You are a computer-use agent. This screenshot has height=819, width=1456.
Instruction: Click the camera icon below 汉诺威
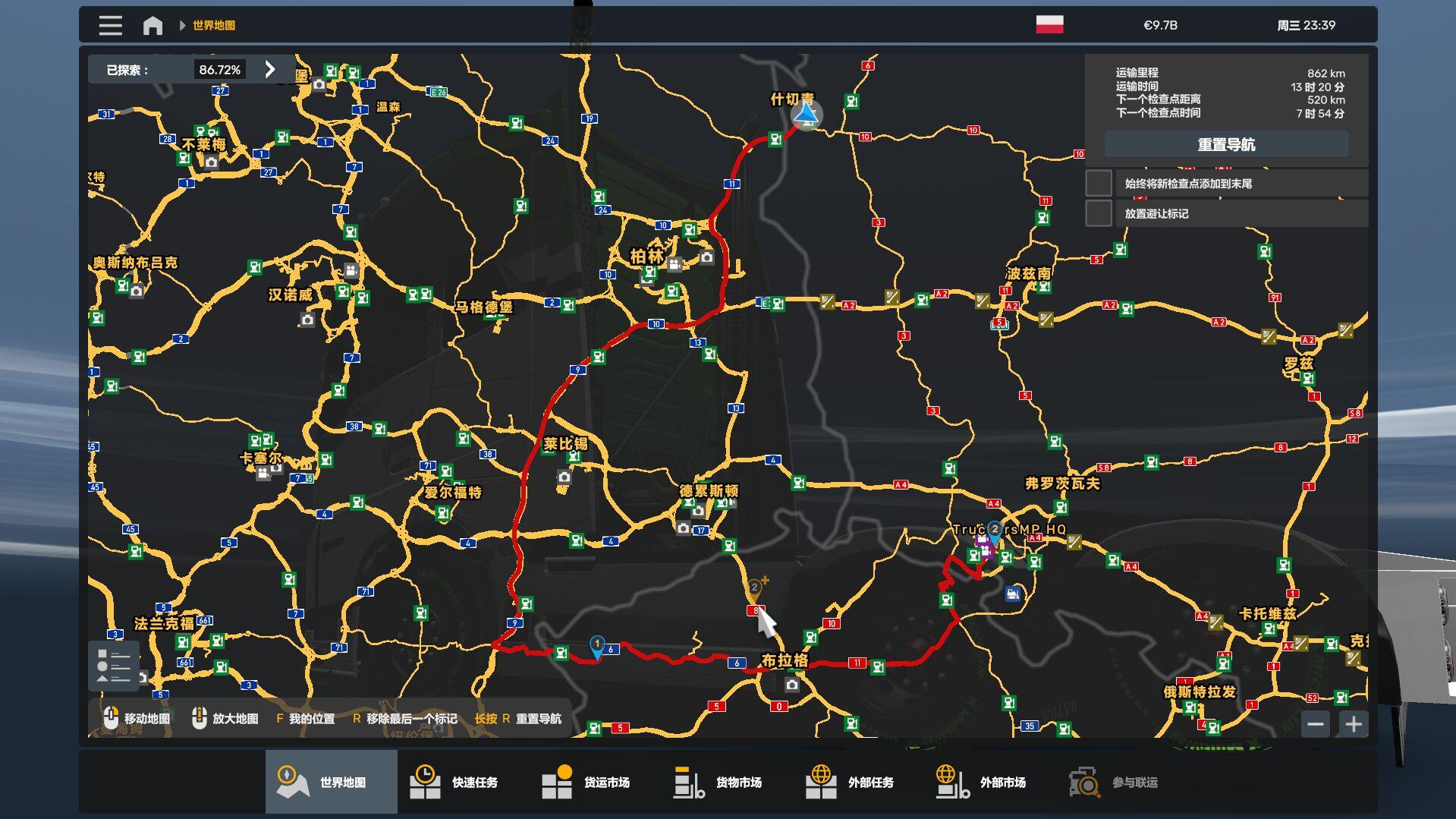point(307,320)
